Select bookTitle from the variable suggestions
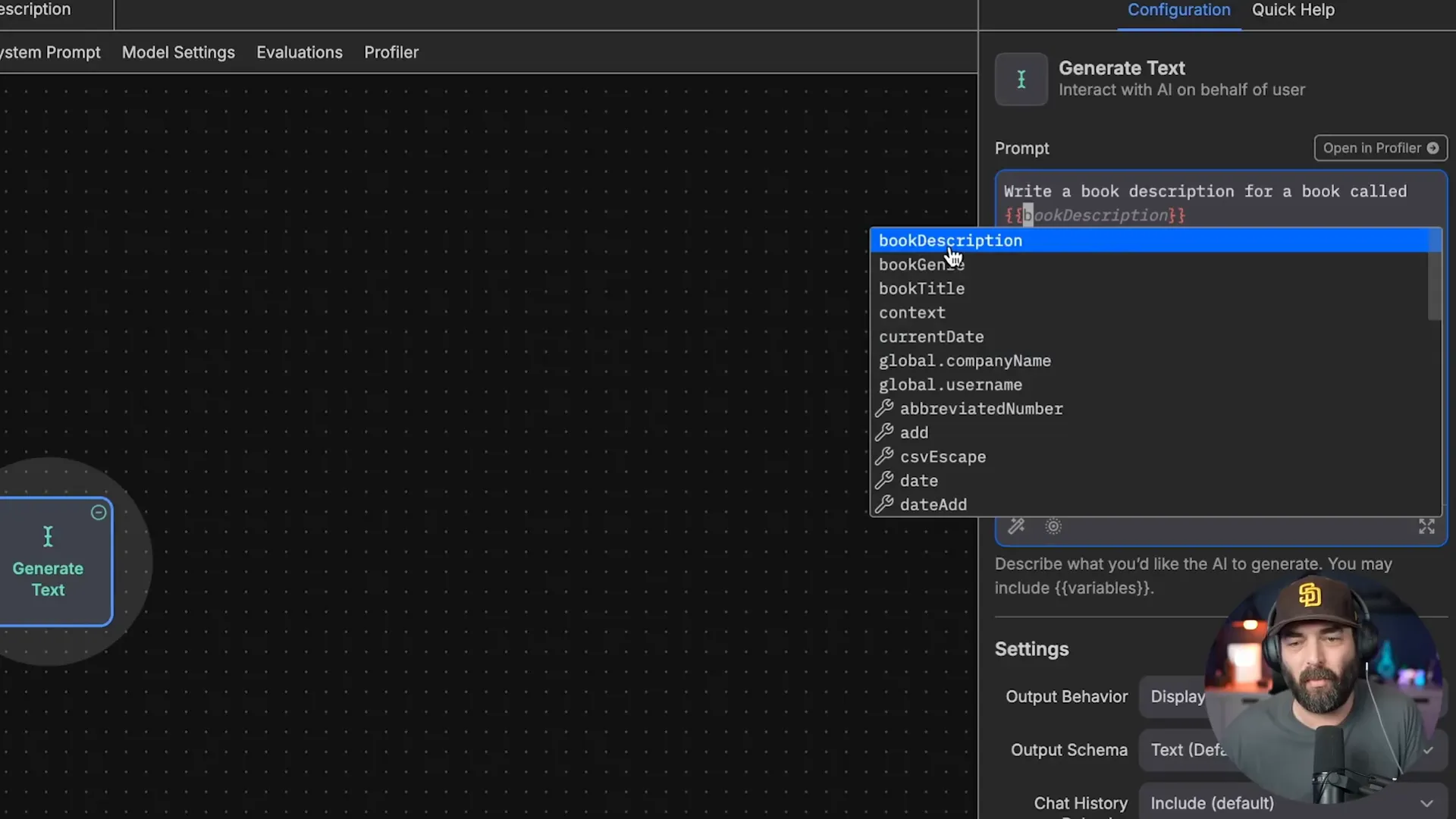This screenshot has width=1456, height=819. (922, 288)
